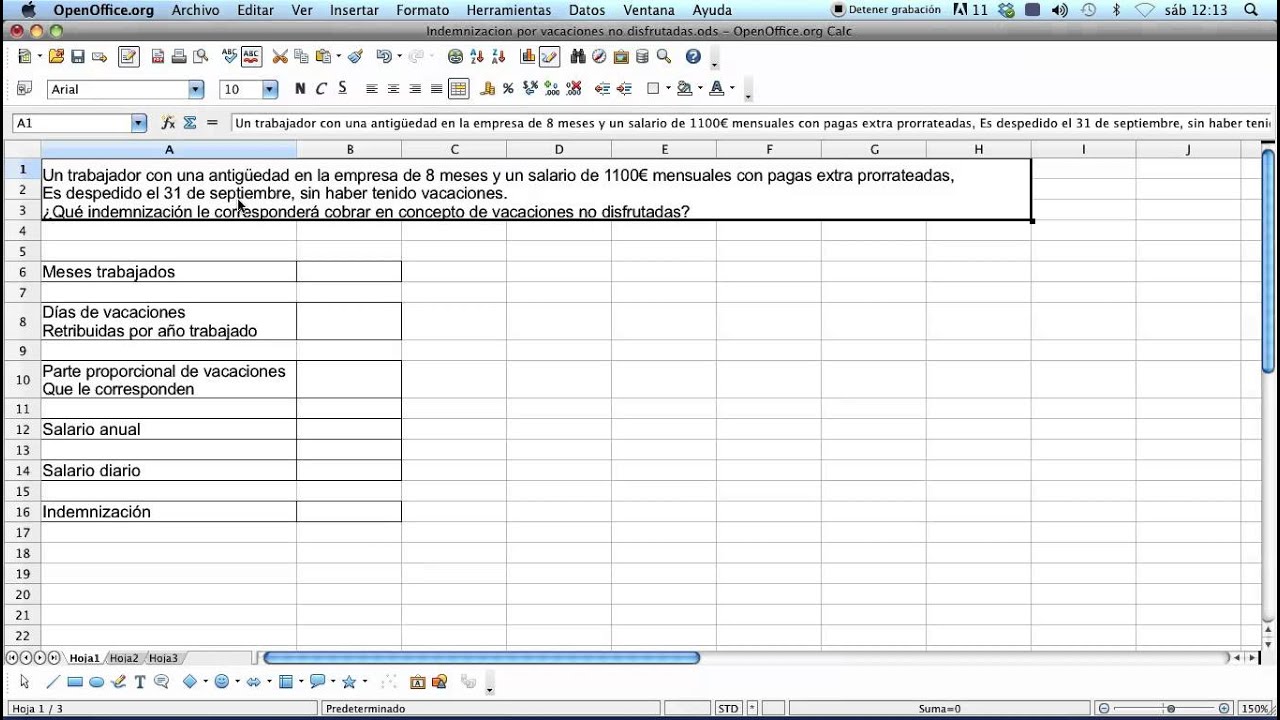Image resolution: width=1280 pixels, height=720 pixels.
Task: Sort the selection ascending
Action: click(475, 57)
